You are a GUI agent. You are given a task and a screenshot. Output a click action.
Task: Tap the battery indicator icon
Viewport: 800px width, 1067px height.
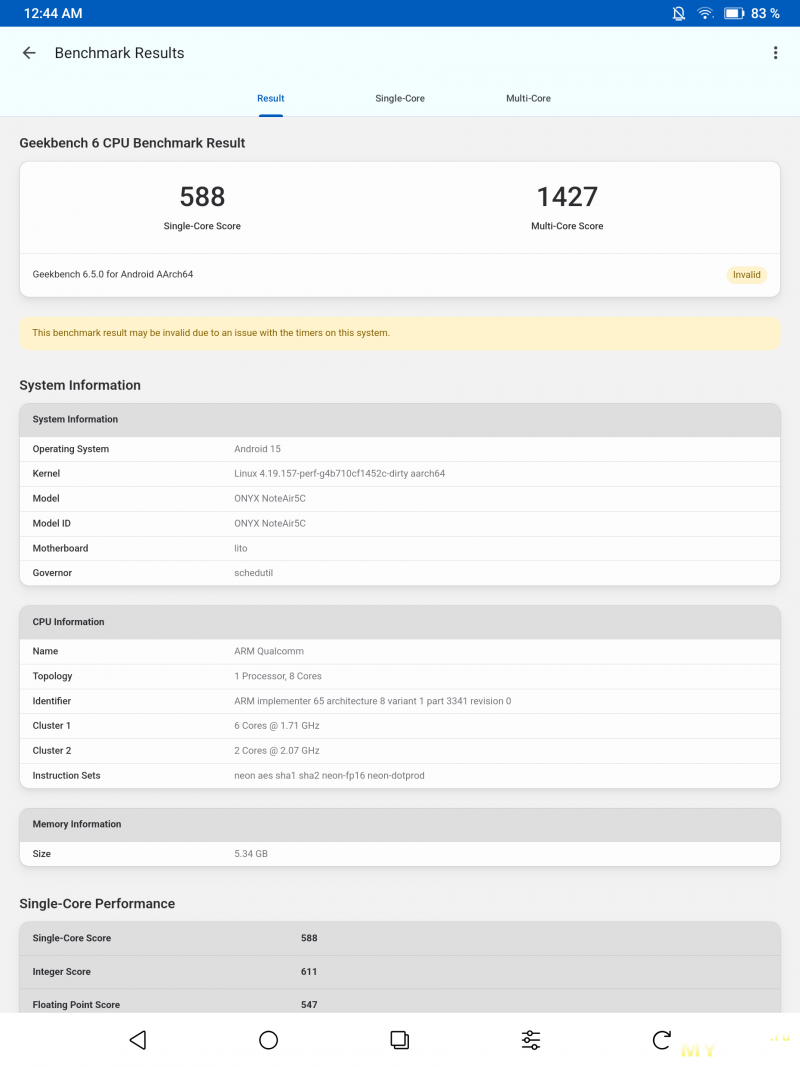pos(734,13)
